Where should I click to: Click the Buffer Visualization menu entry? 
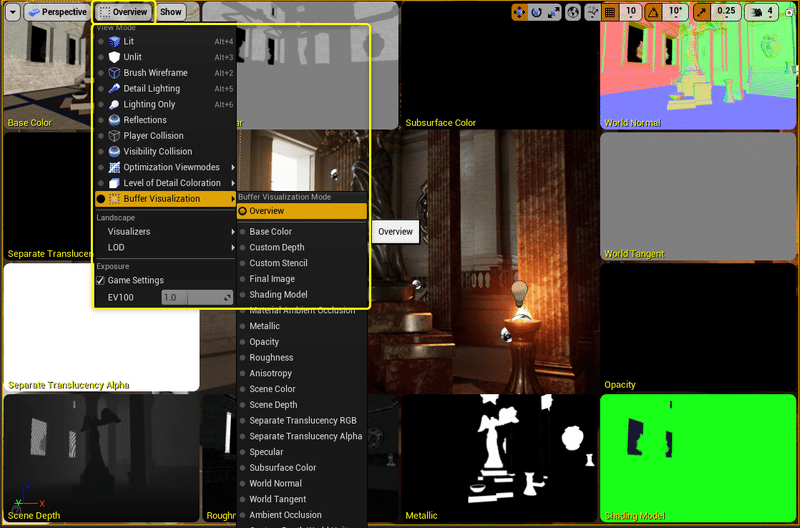pyautogui.click(x=165, y=199)
